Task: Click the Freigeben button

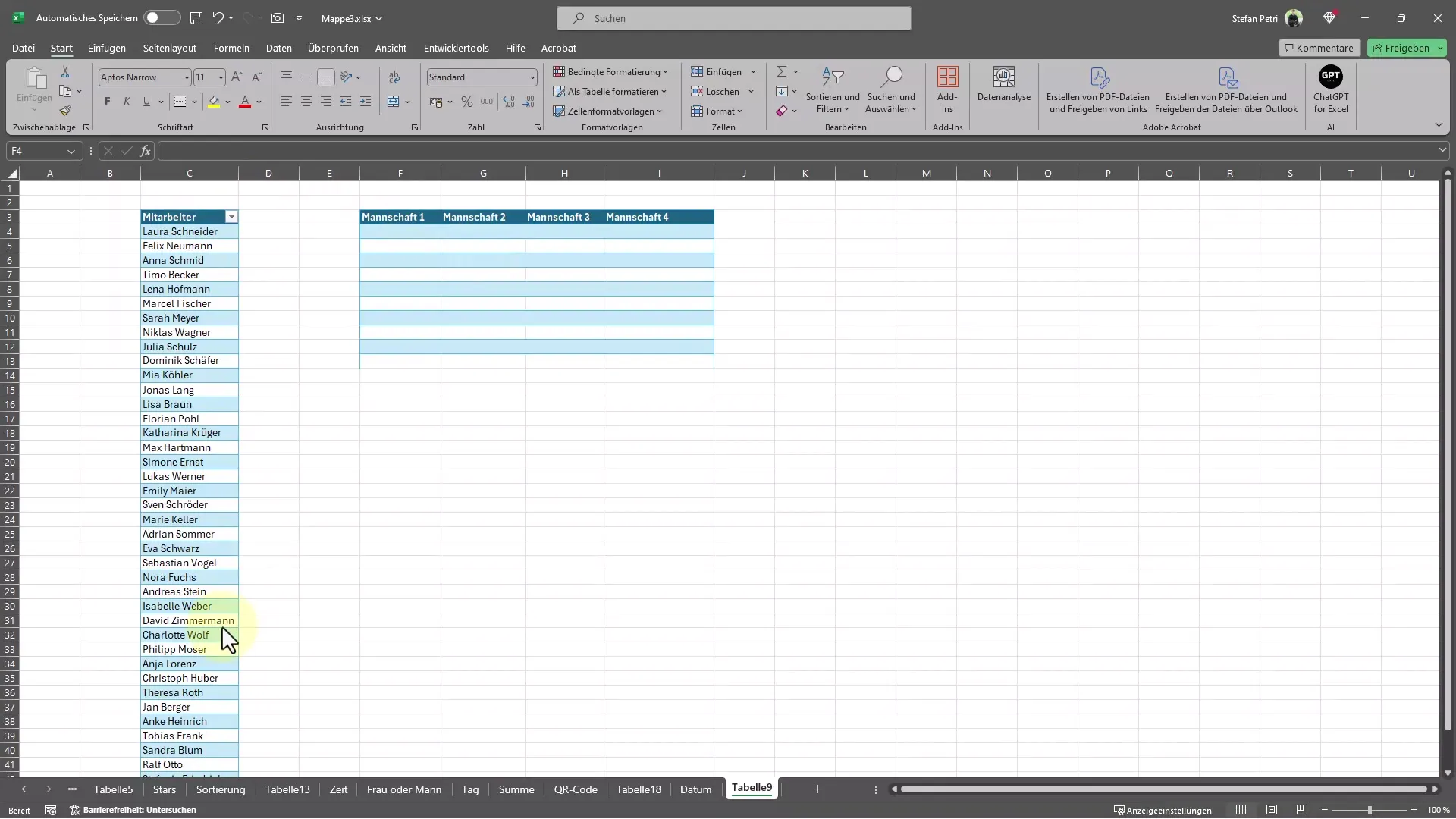Action: pos(1405,47)
